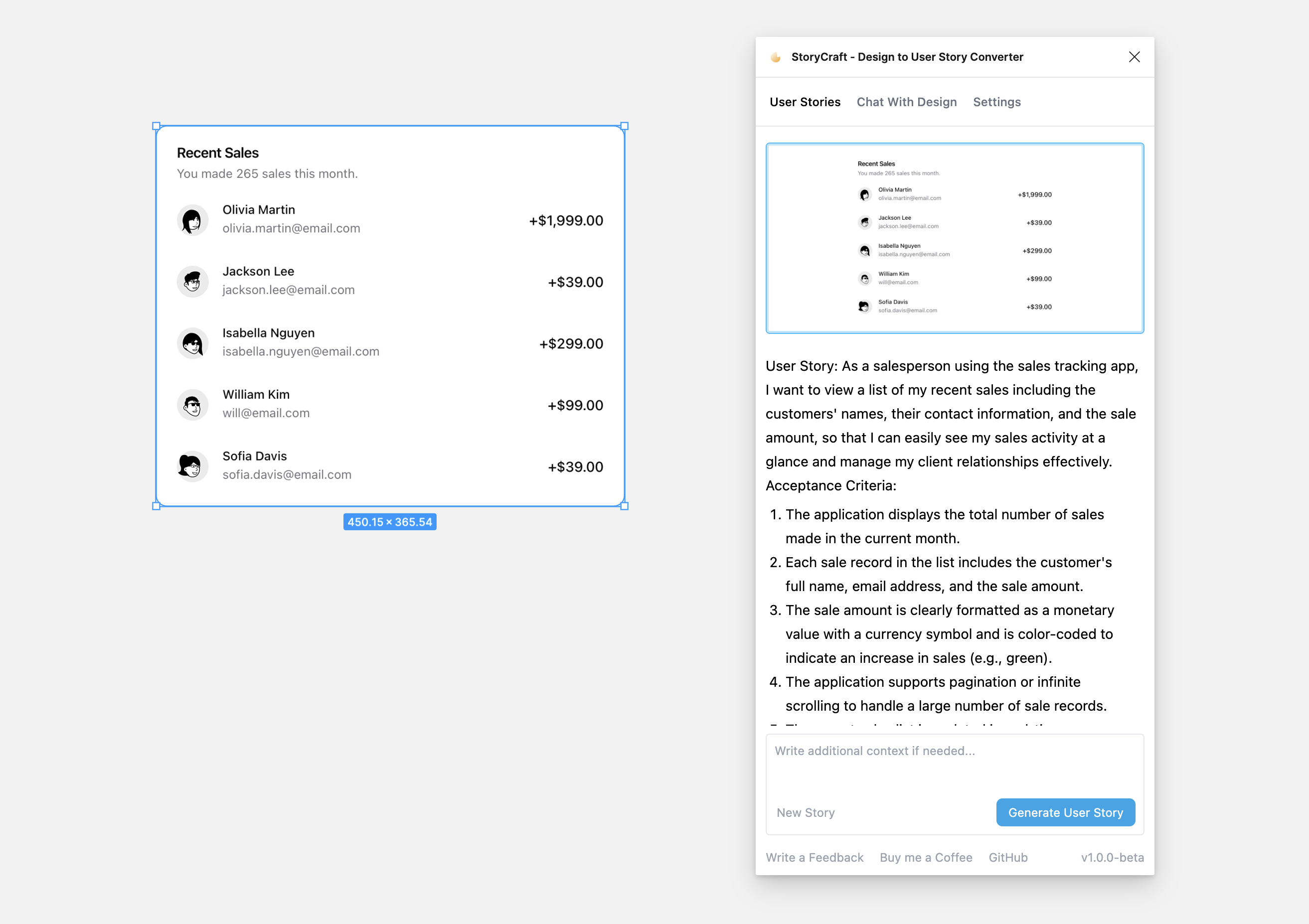Select William Kim's avatar
1309x924 pixels.
coord(193,405)
